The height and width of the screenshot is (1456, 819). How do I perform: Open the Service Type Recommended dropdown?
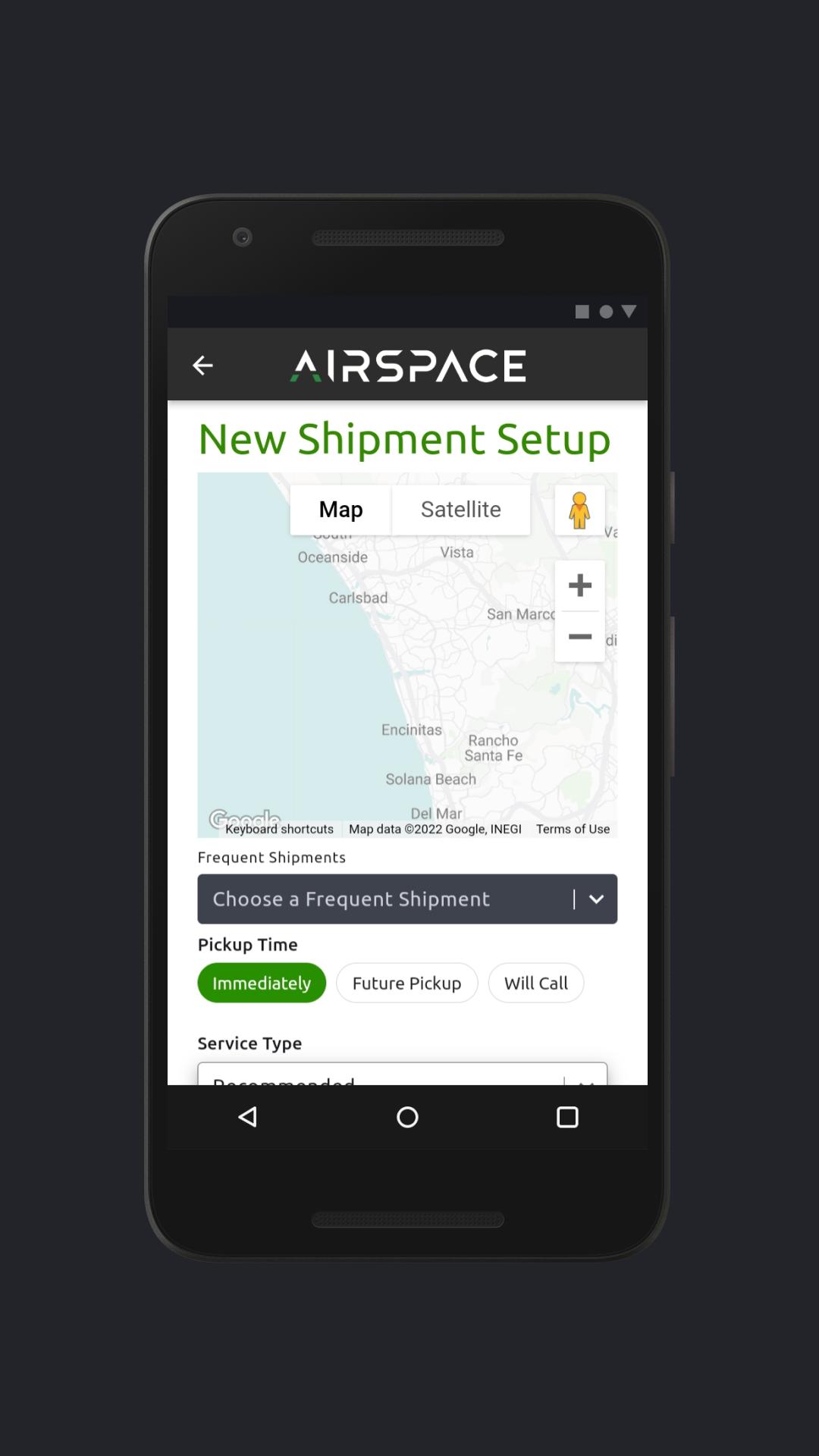click(403, 1074)
